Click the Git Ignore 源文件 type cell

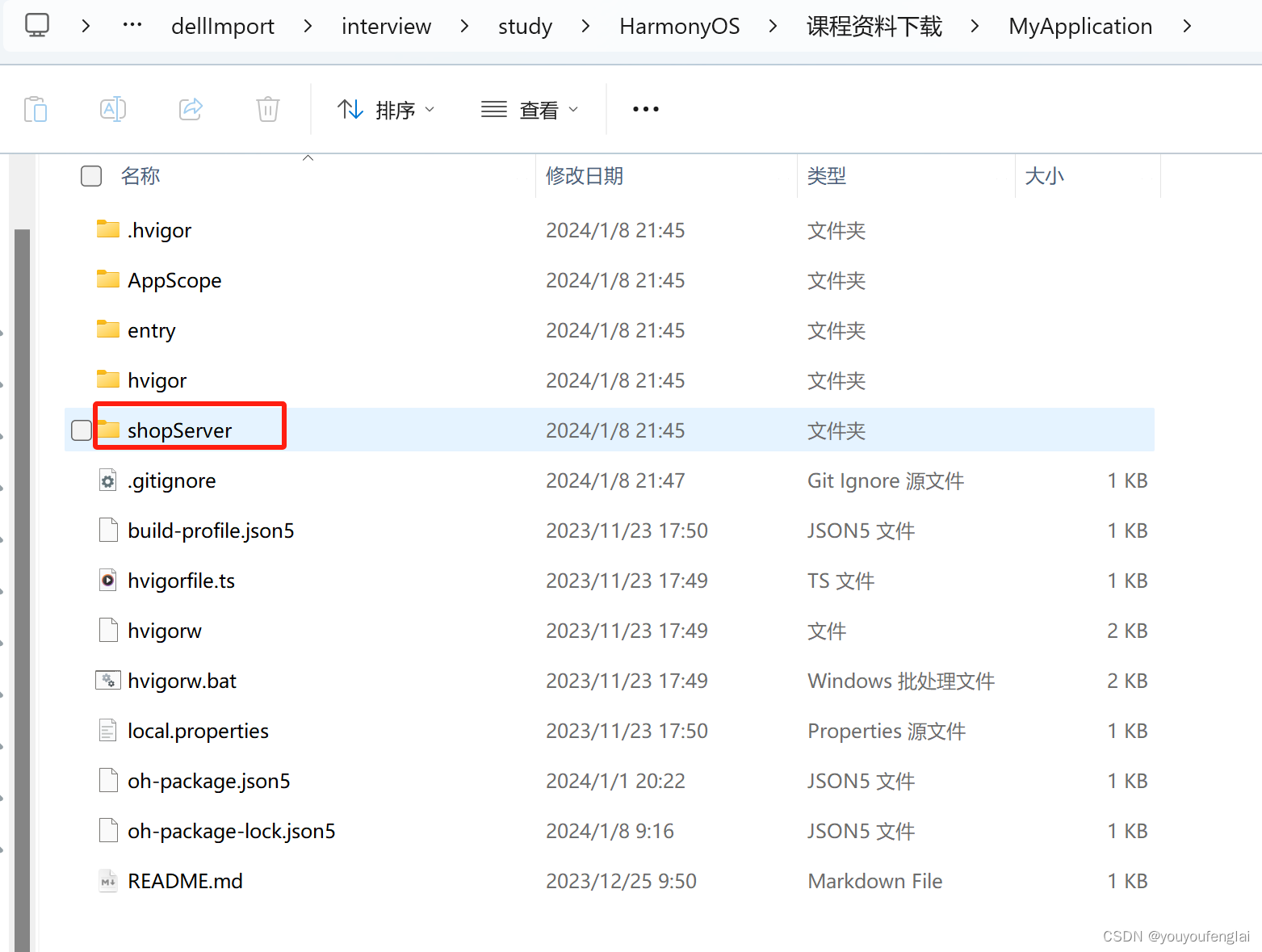click(x=886, y=480)
